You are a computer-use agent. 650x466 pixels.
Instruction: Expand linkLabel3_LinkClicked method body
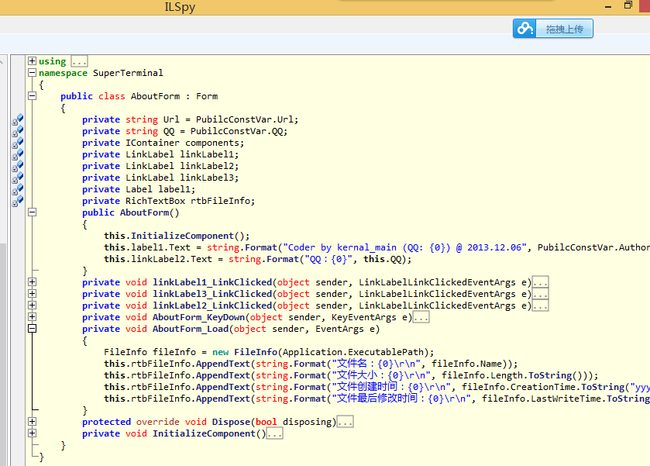click(x=32, y=294)
